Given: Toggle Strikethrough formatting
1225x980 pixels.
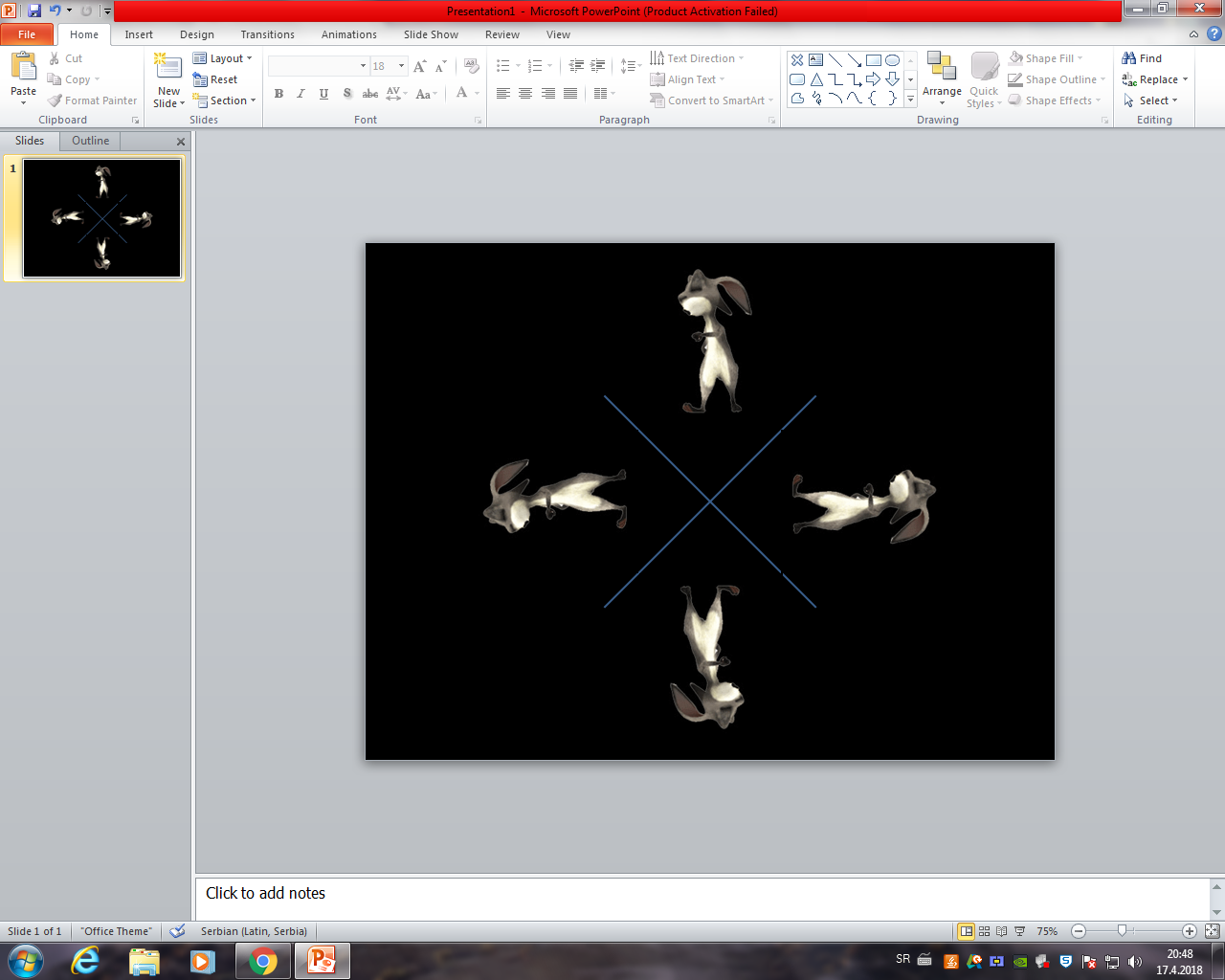Looking at the screenshot, I should (x=369, y=93).
